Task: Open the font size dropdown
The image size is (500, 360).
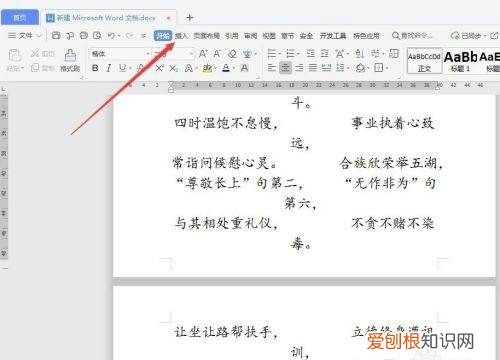Action: (191, 54)
